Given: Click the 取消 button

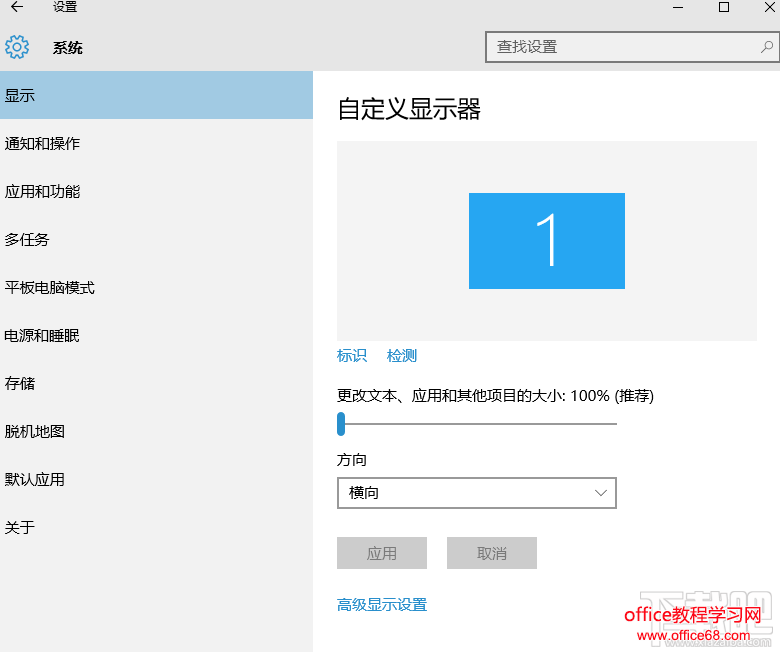Looking at the screenshot, I should coord(491,553).
